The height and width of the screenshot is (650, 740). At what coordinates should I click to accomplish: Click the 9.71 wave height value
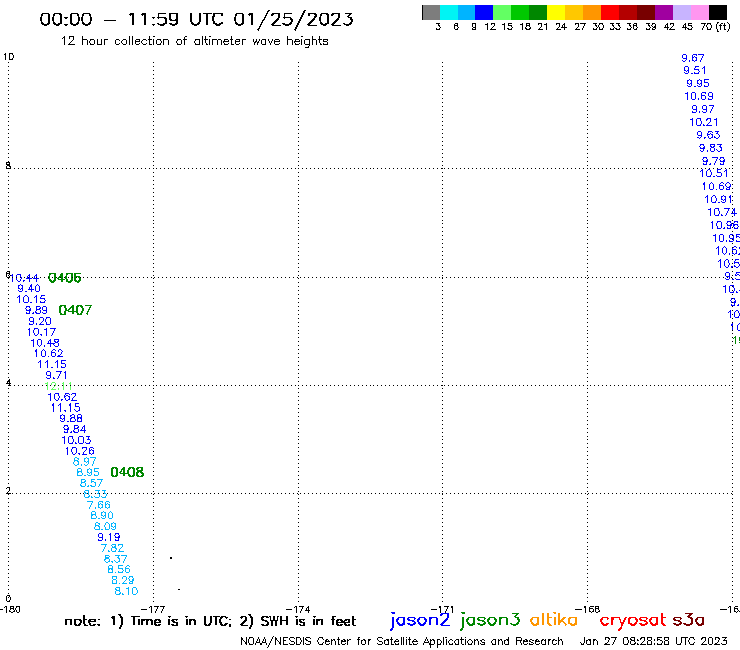(56, 375)
